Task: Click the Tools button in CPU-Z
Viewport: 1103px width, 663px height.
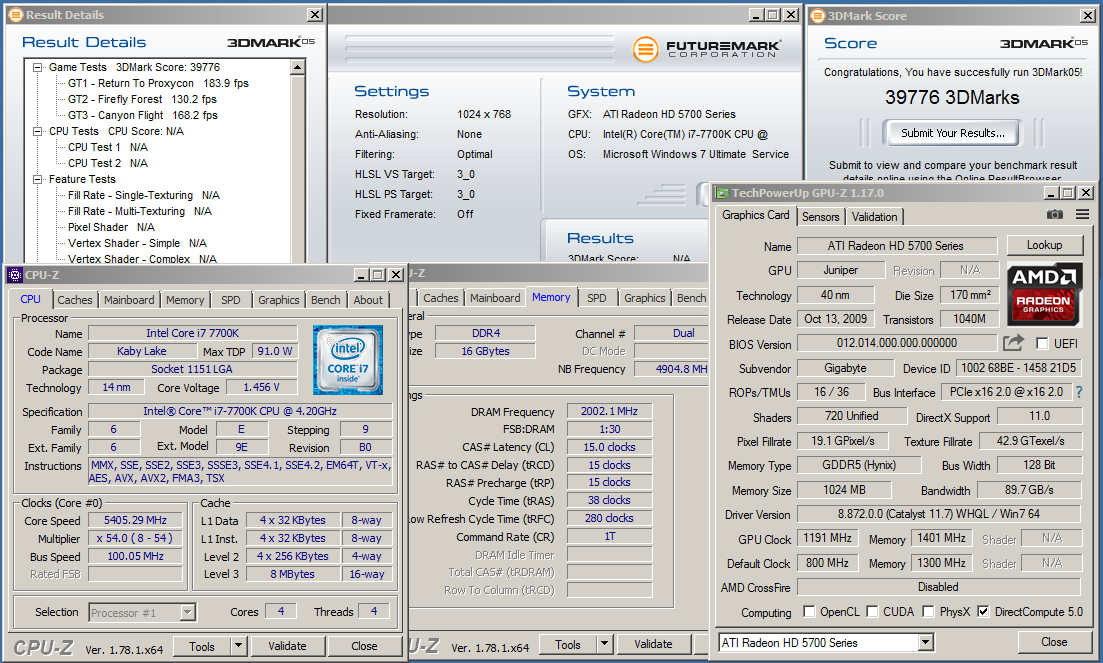Action: [202, 645]
